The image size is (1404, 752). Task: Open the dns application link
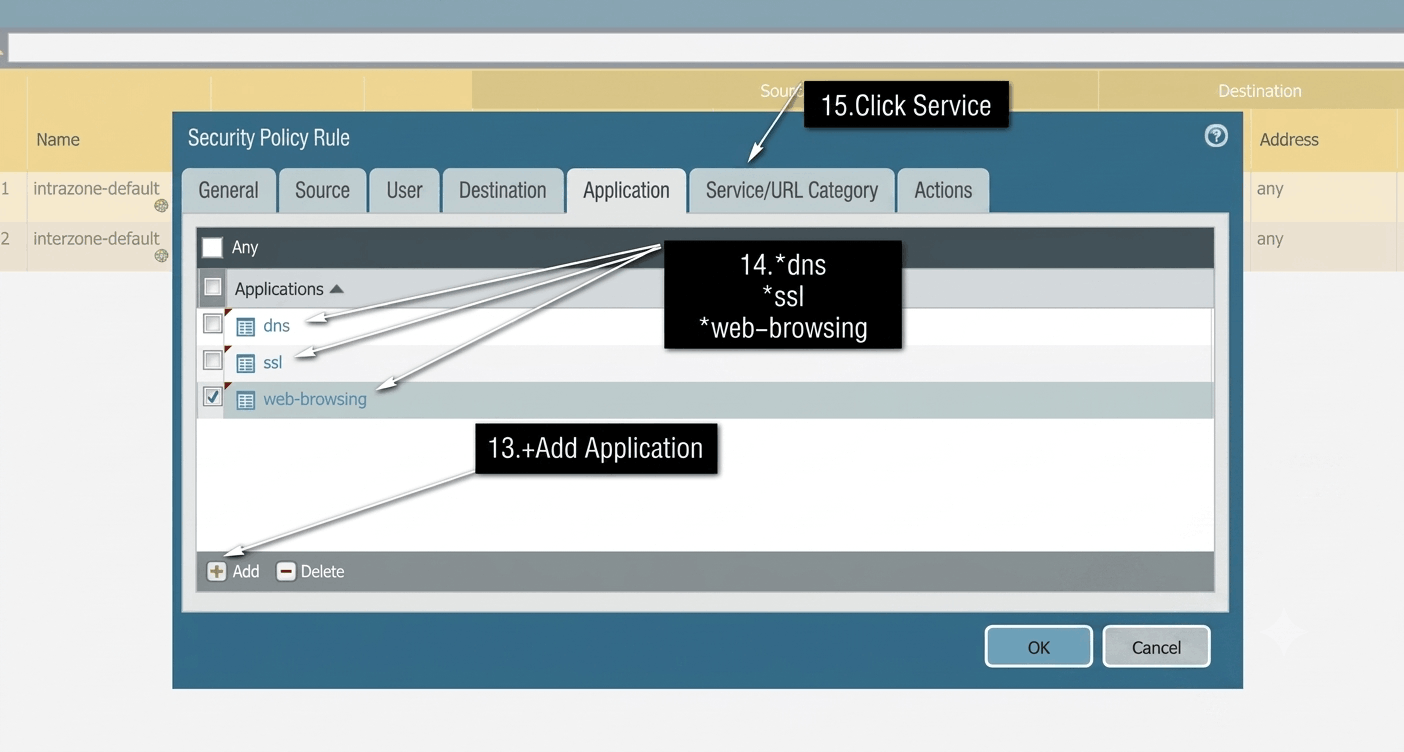click(x=276, y=326)
